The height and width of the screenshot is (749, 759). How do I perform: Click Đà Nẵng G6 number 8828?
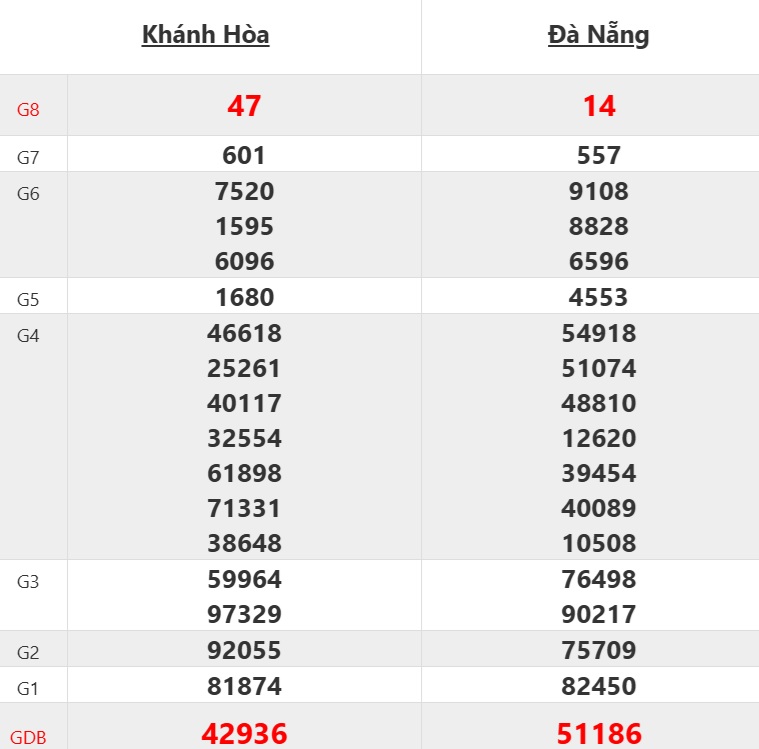(x=599, y=226)
